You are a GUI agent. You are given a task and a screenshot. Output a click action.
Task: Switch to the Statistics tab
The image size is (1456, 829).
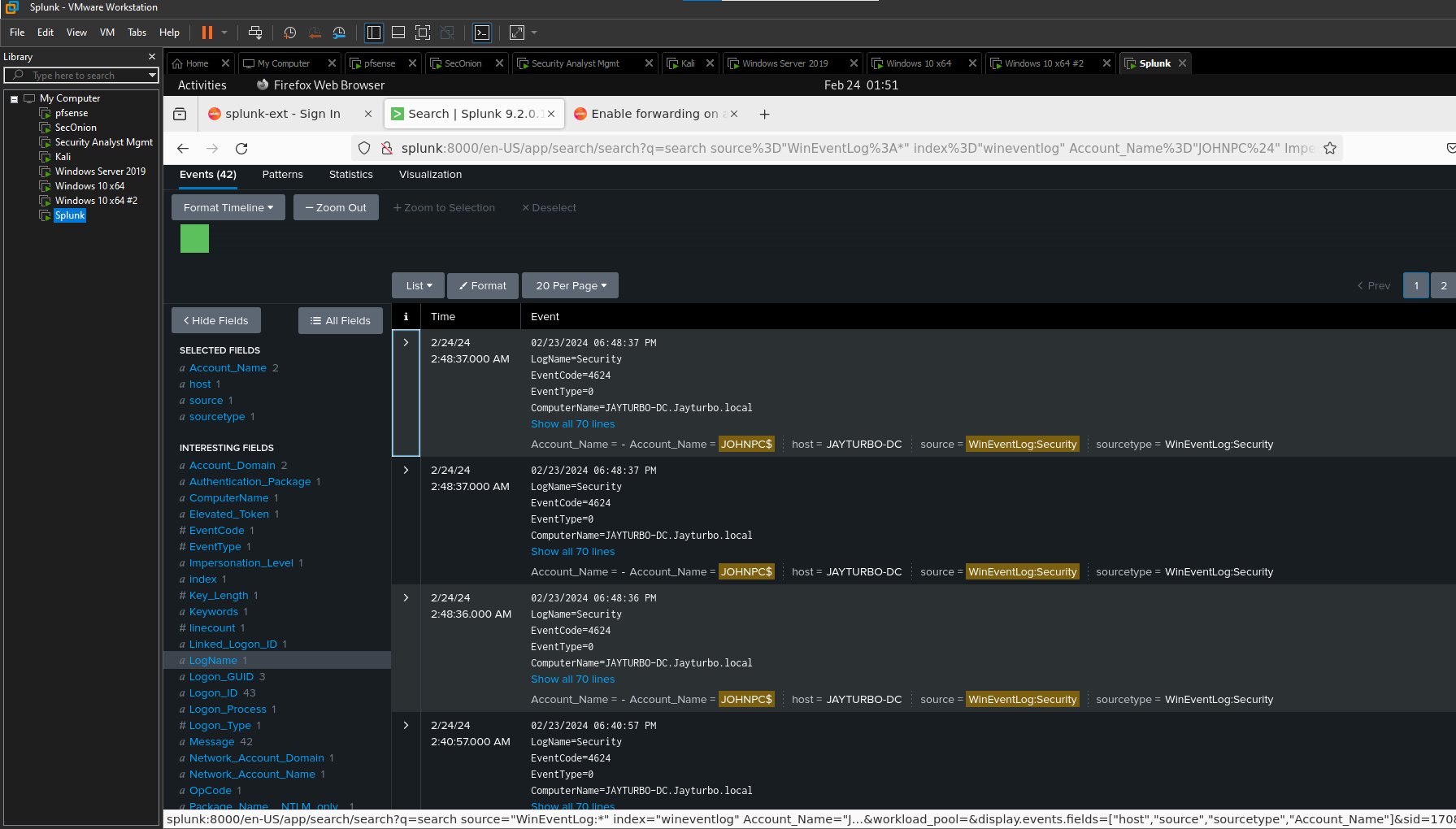350,175
